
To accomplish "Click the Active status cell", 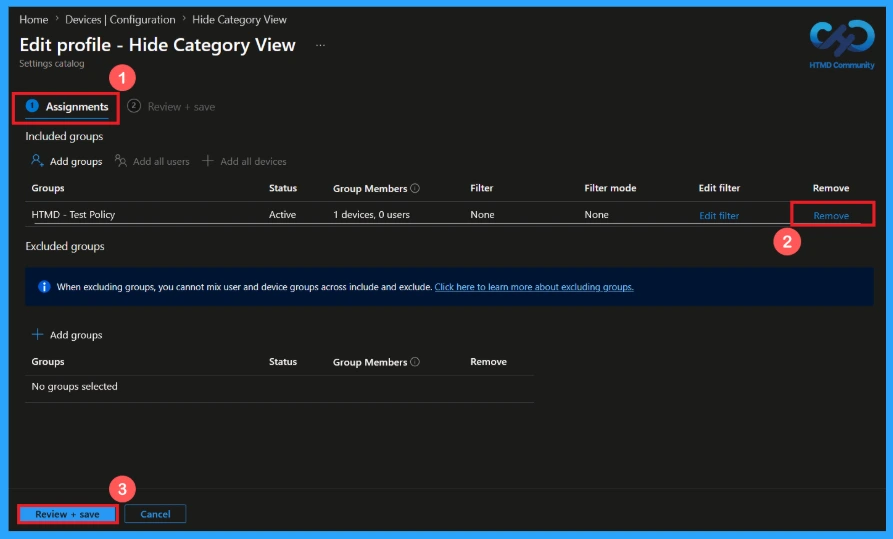I will pos(282,214).
